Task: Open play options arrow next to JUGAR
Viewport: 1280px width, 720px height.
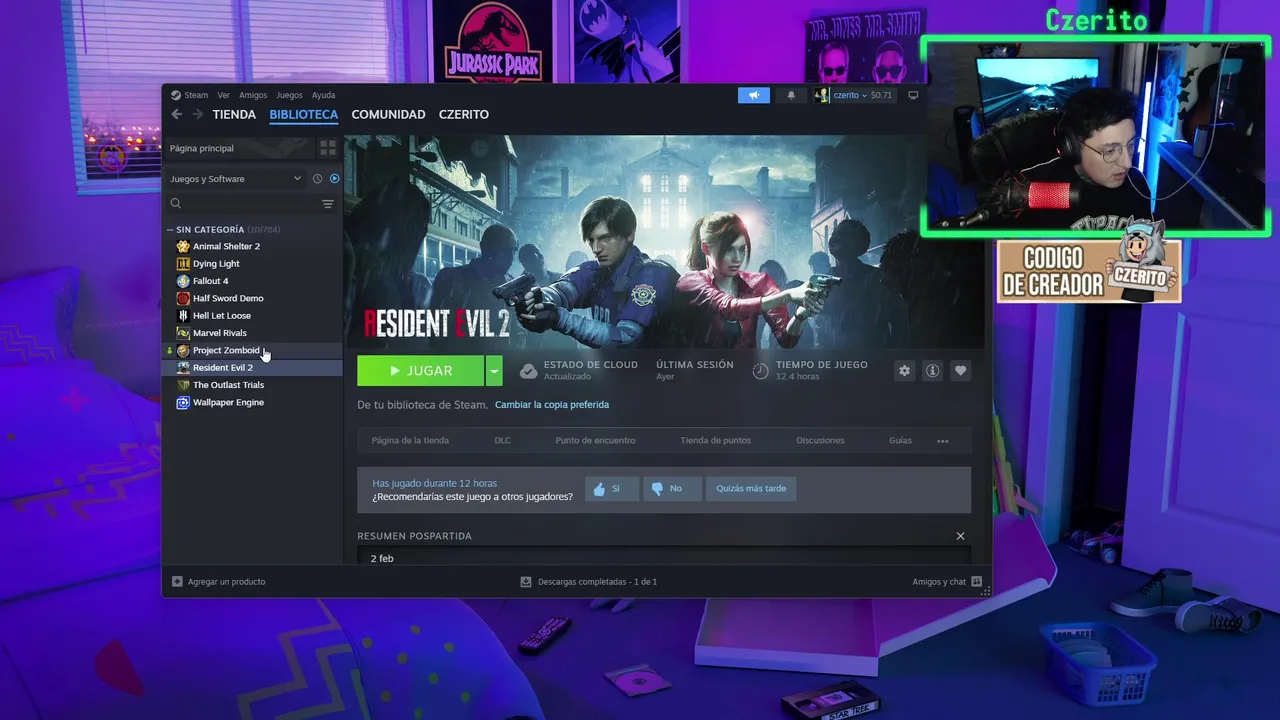Action: point(493,371)
